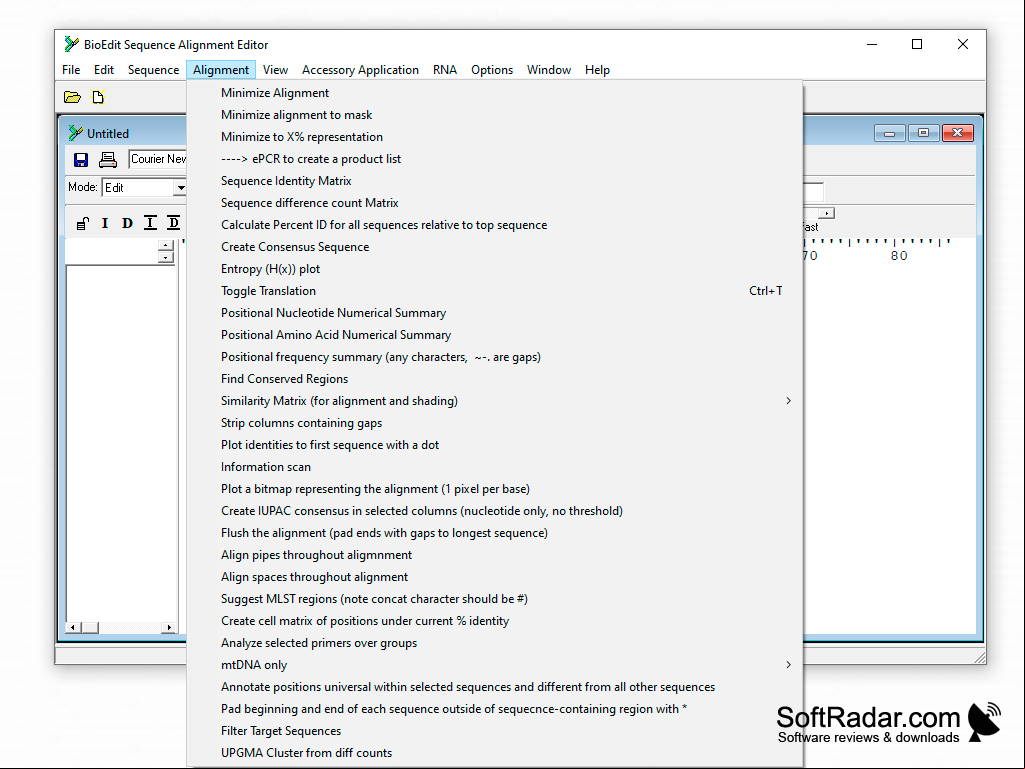
Task: Open the Mode dropdown arrow
Action: pos(180,188)
